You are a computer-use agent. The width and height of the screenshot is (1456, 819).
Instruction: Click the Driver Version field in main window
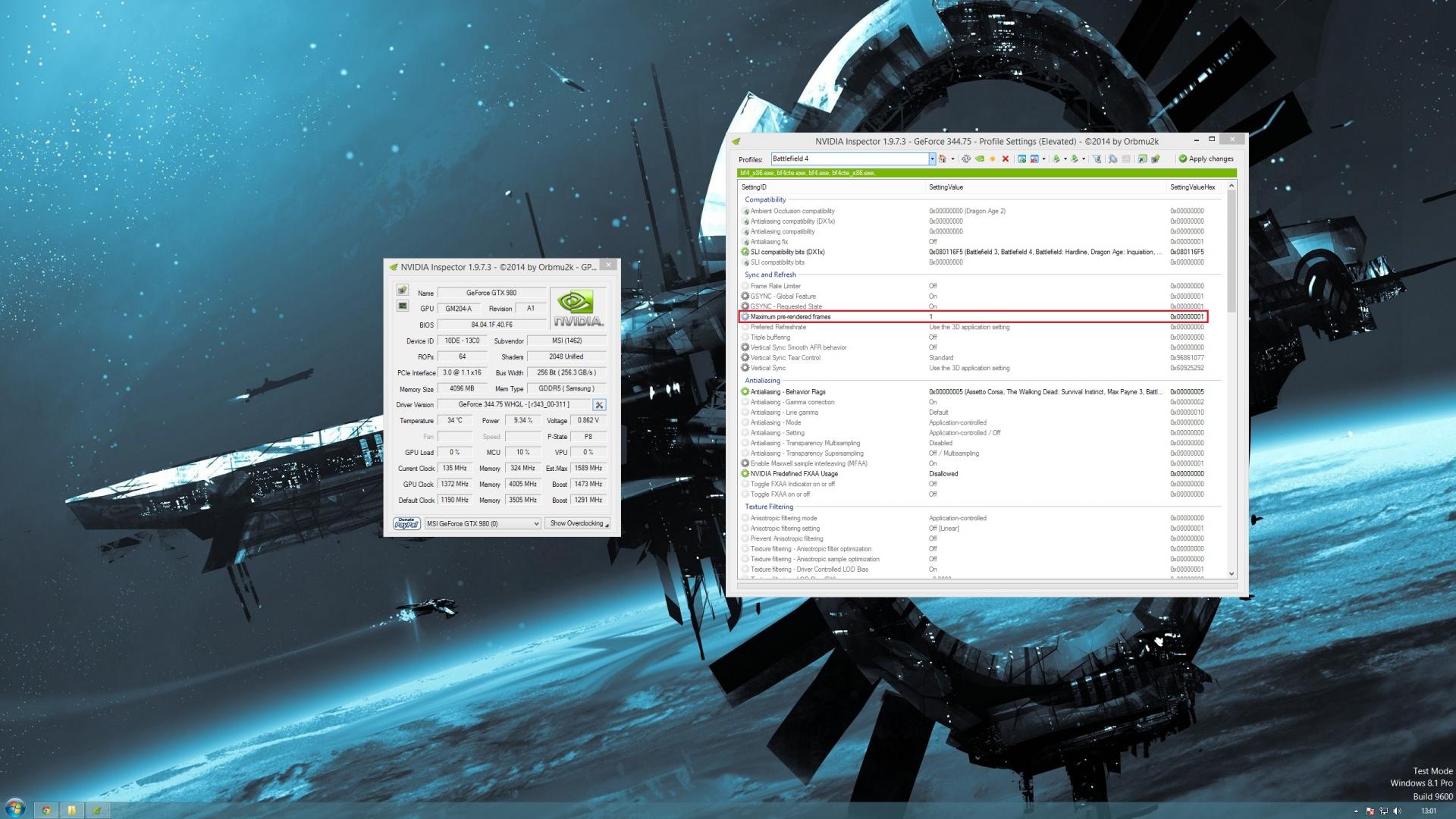[513, 405]
